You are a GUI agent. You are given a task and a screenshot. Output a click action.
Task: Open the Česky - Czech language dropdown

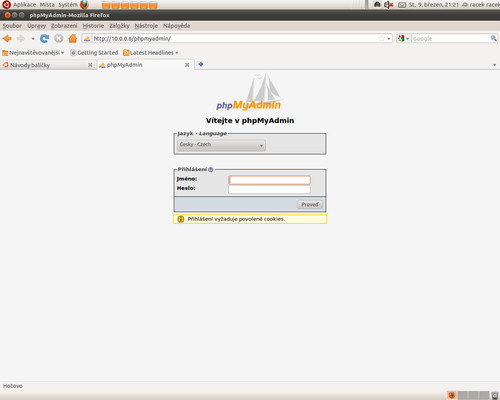(x=221, y=145)
